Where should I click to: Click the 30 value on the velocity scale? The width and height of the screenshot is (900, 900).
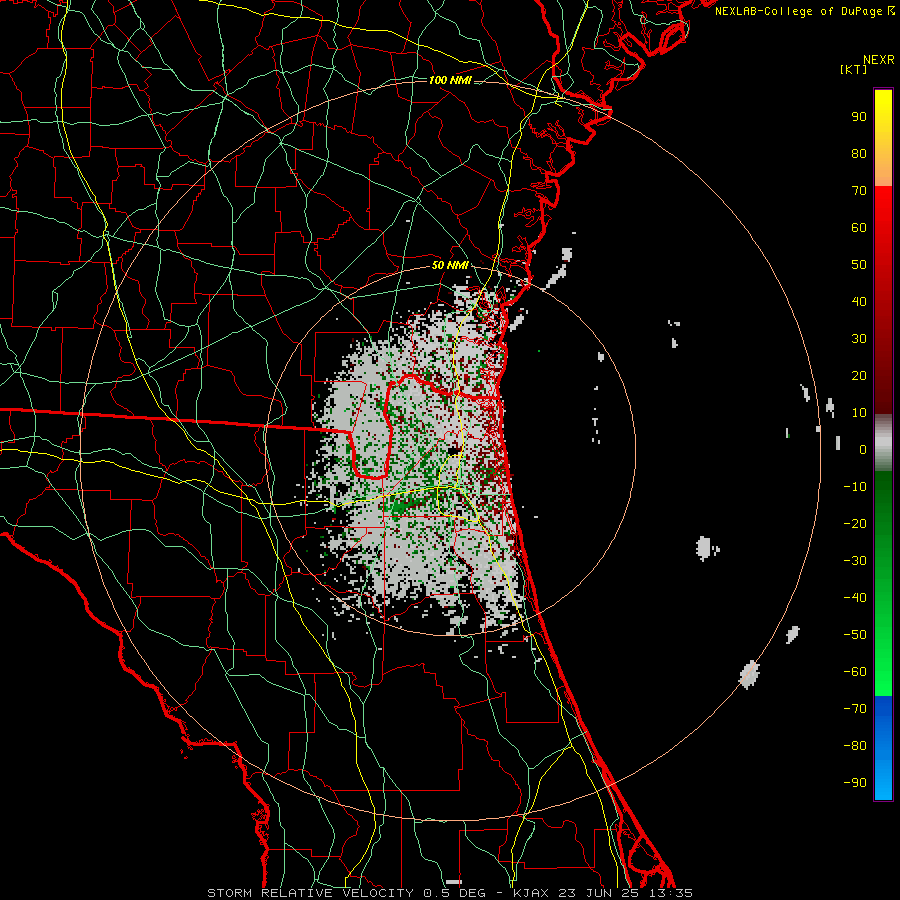click(859, 339)
